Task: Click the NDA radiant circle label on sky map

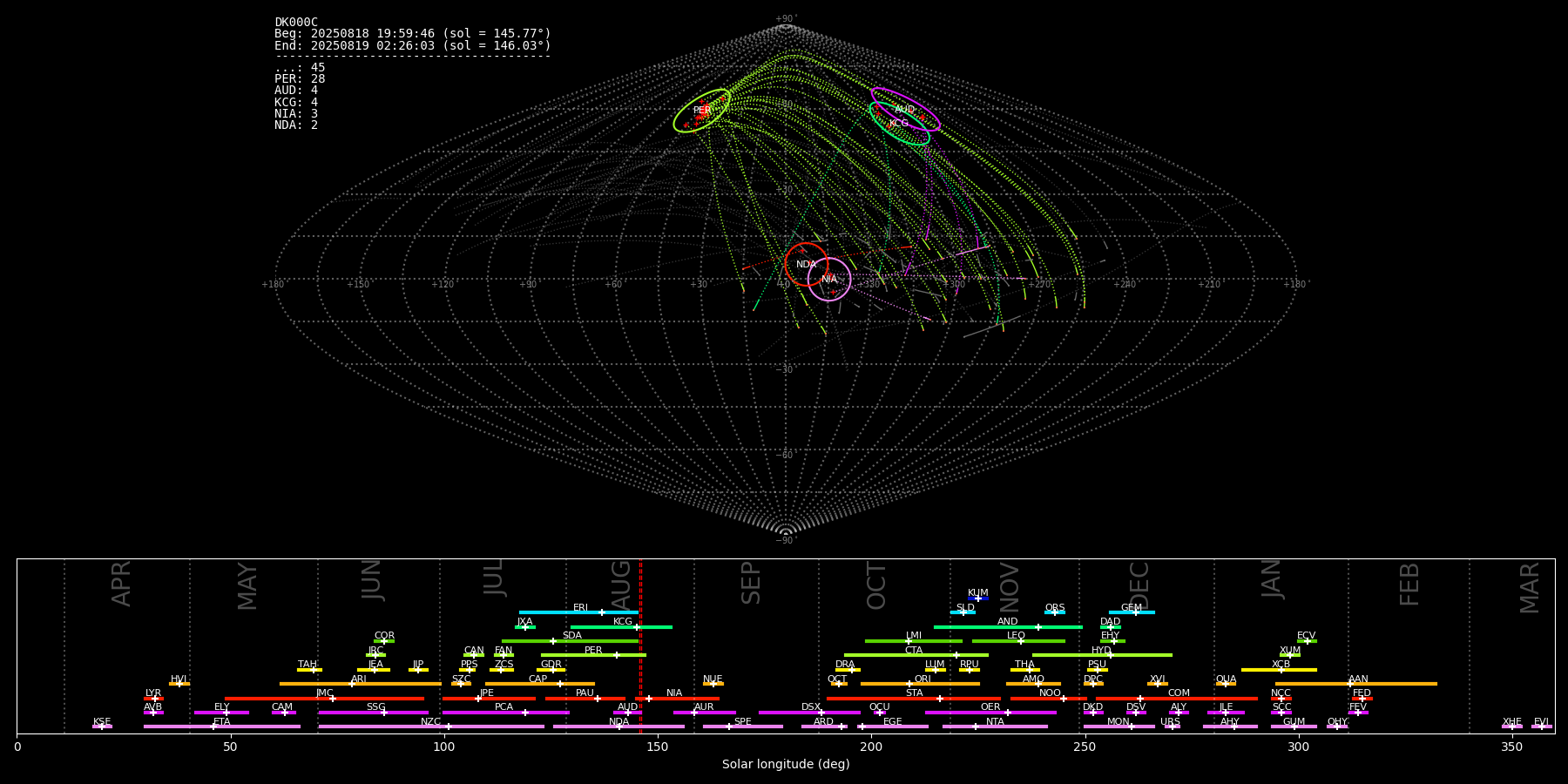Action: coord(807,265)
